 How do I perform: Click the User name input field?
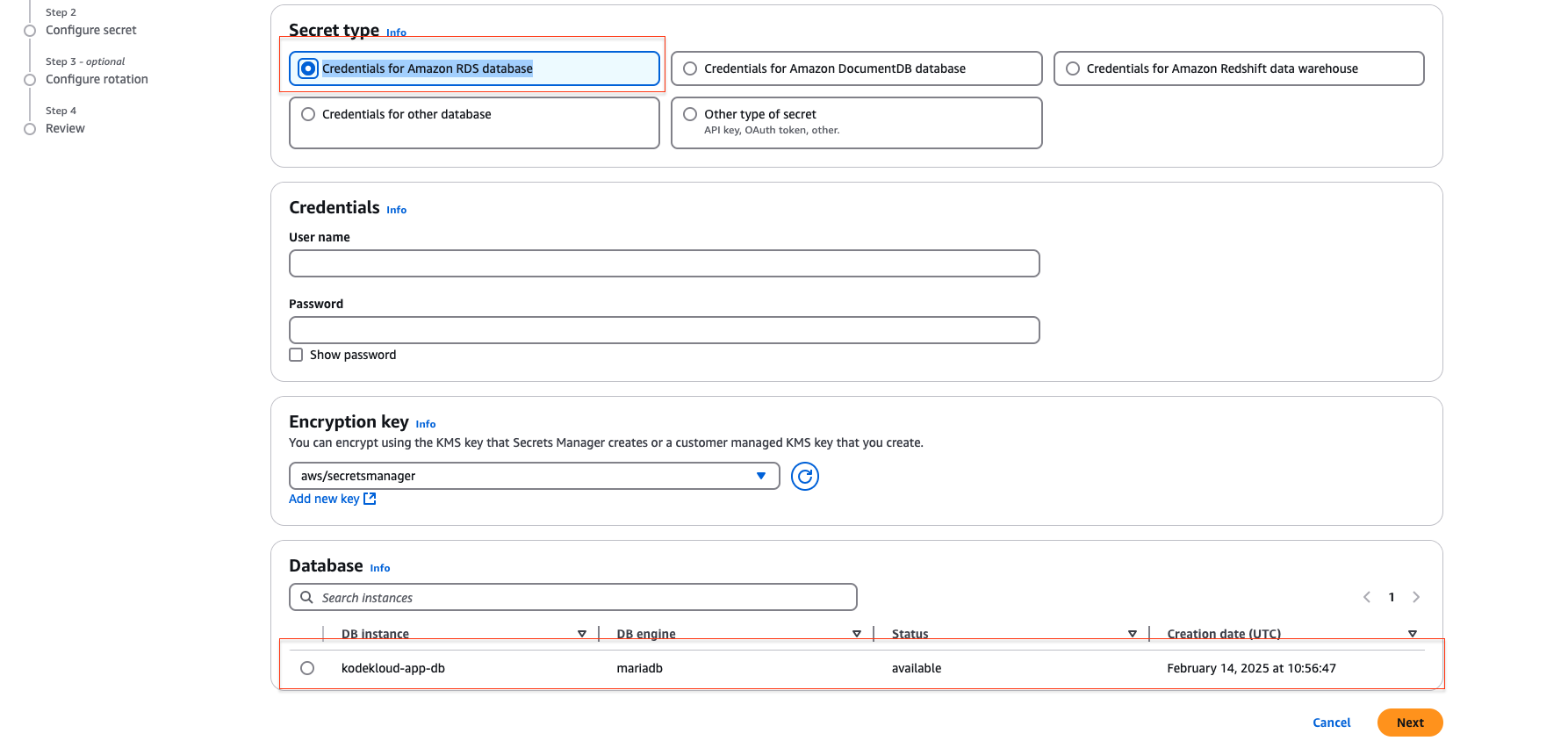(x=664, y=263)
